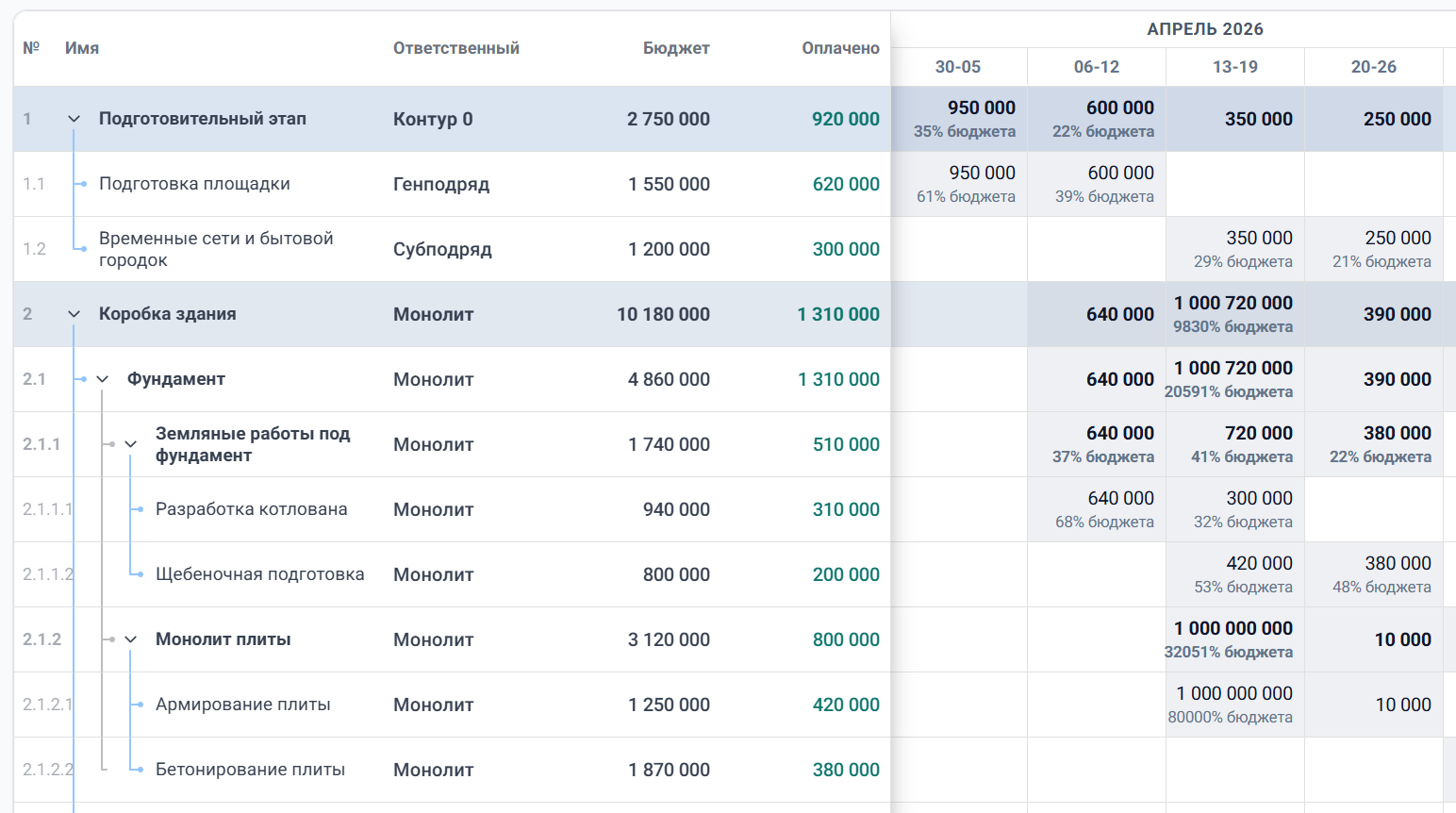This screenshot has height=813, width=1456.
Task: Click the 2 750 000 budget cell
Action: click(x=669, y=119)
